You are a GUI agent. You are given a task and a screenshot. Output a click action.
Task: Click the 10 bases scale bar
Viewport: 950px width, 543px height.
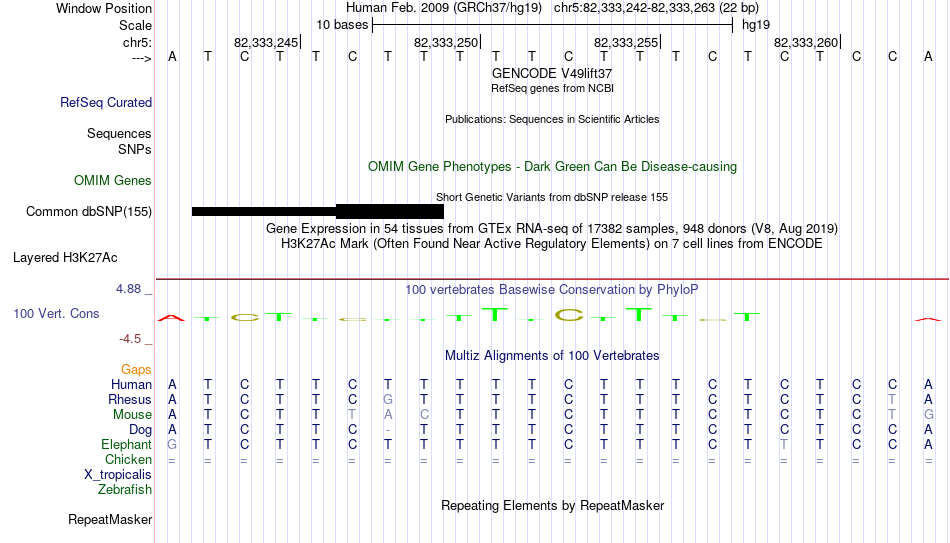point(553,25)
